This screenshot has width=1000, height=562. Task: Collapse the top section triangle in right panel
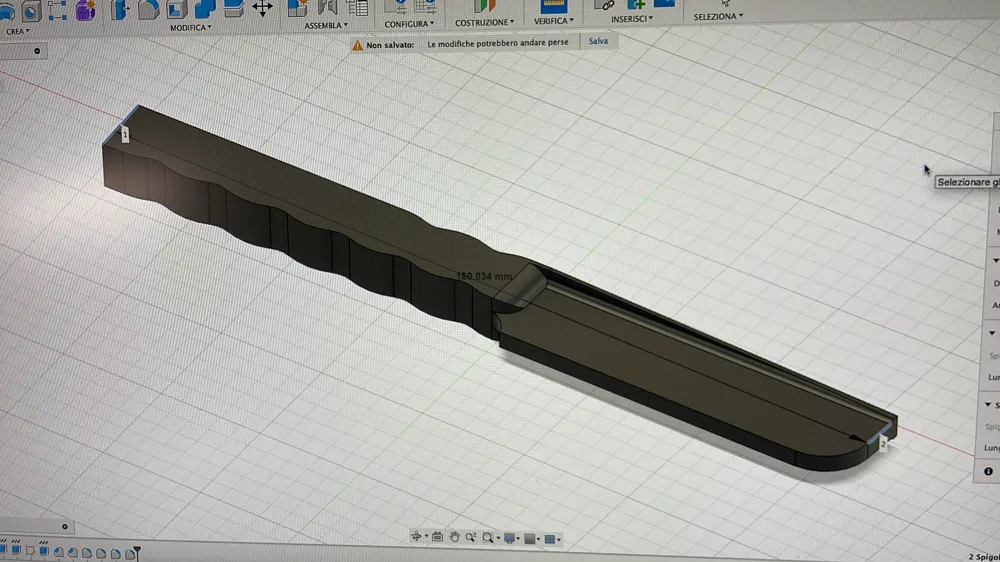click(996, 260)
